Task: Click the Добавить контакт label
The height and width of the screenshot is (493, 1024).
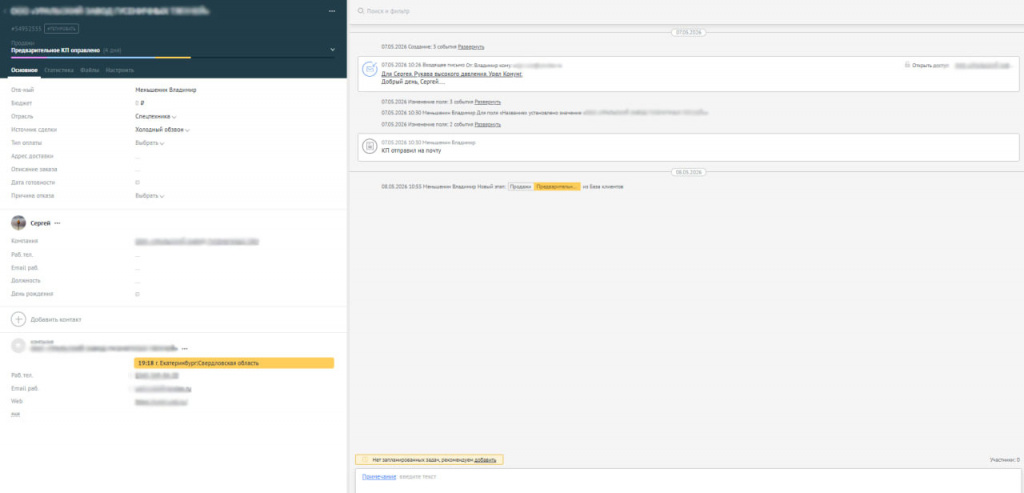Action: [56, 320]
